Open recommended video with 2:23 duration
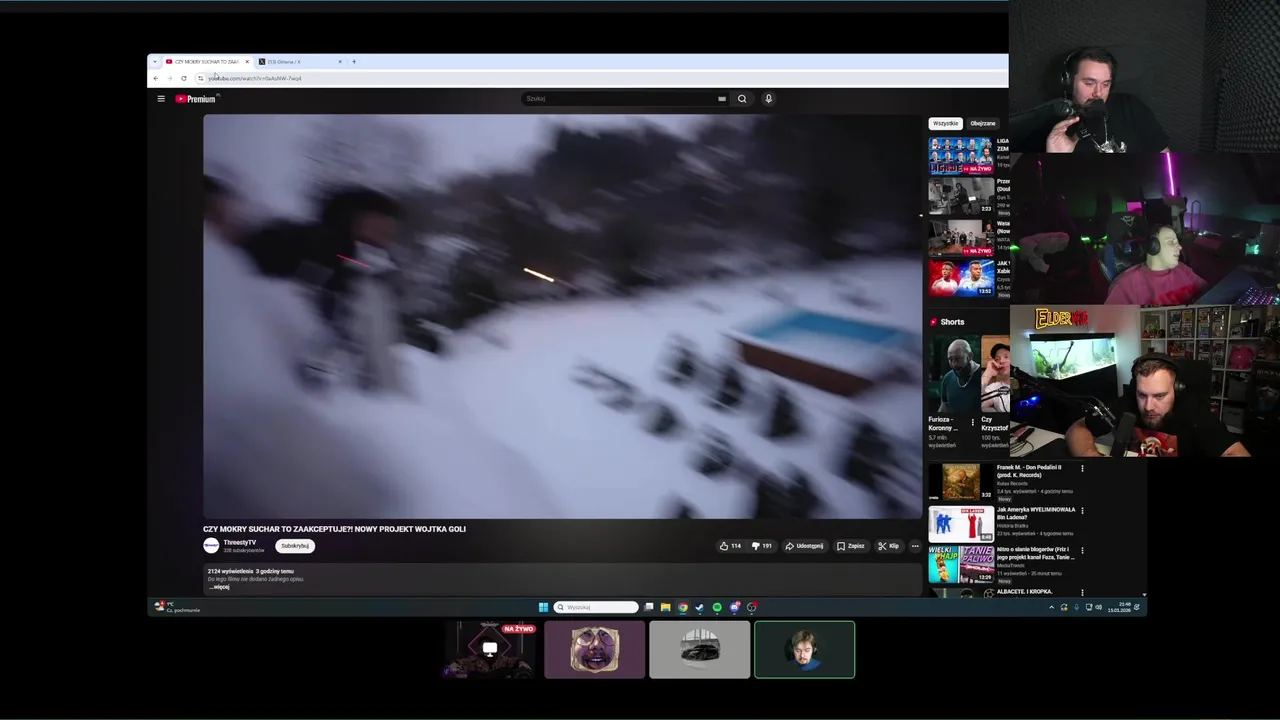 (961, 197)
